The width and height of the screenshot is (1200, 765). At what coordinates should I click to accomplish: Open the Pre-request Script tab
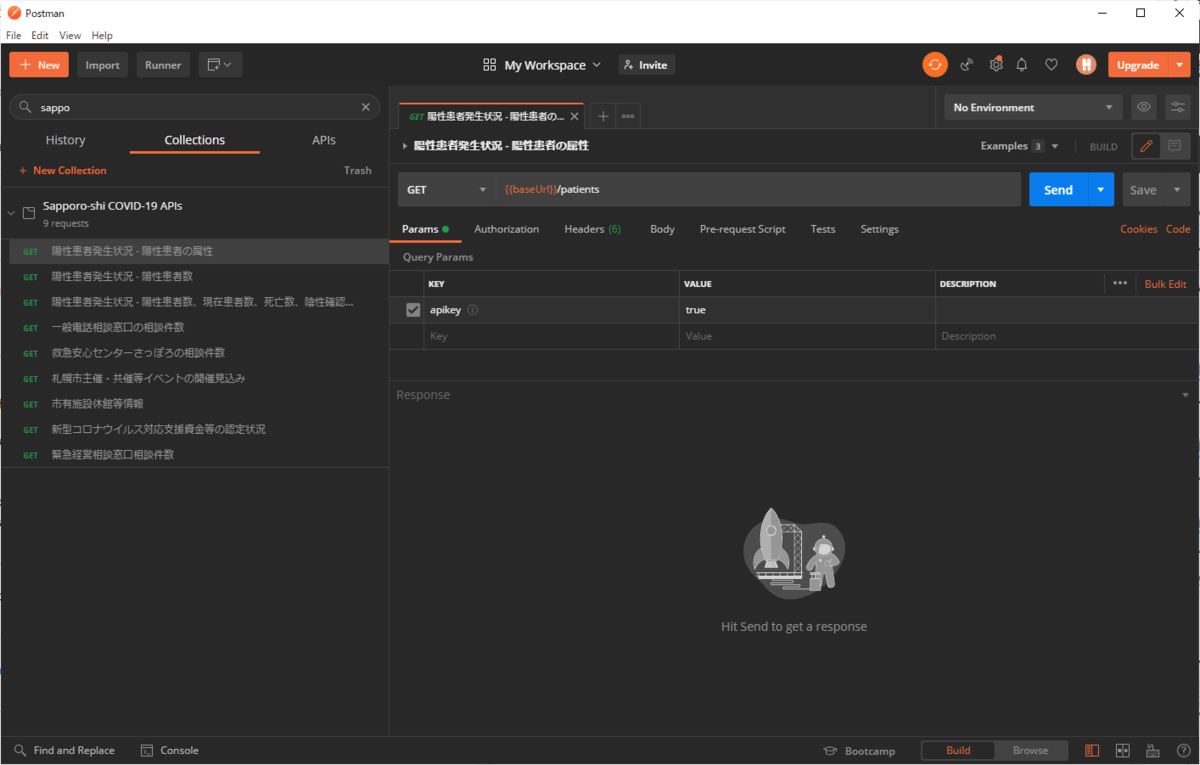point(742,229)
